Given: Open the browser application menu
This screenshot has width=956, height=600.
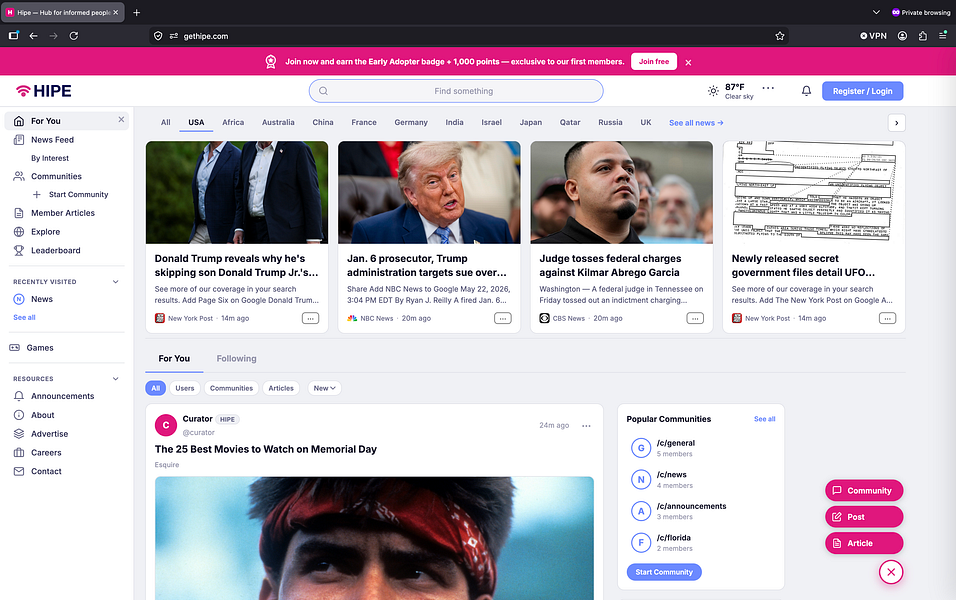Looking at the screenshot, I should pos(943,36).
